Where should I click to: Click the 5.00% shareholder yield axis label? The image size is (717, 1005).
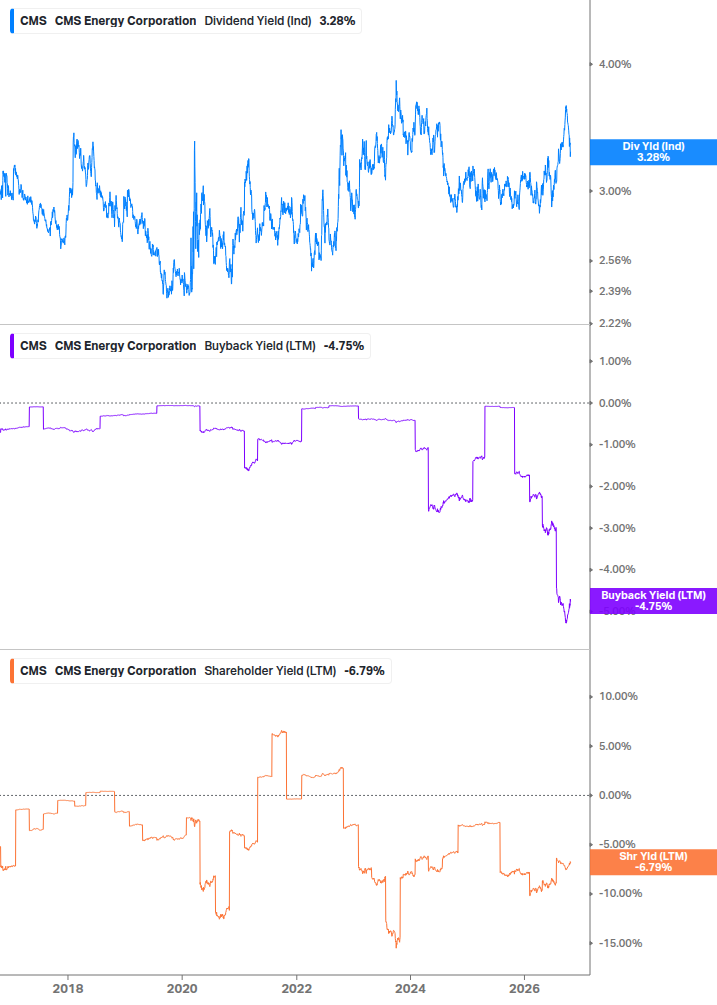tap(615, 746)
